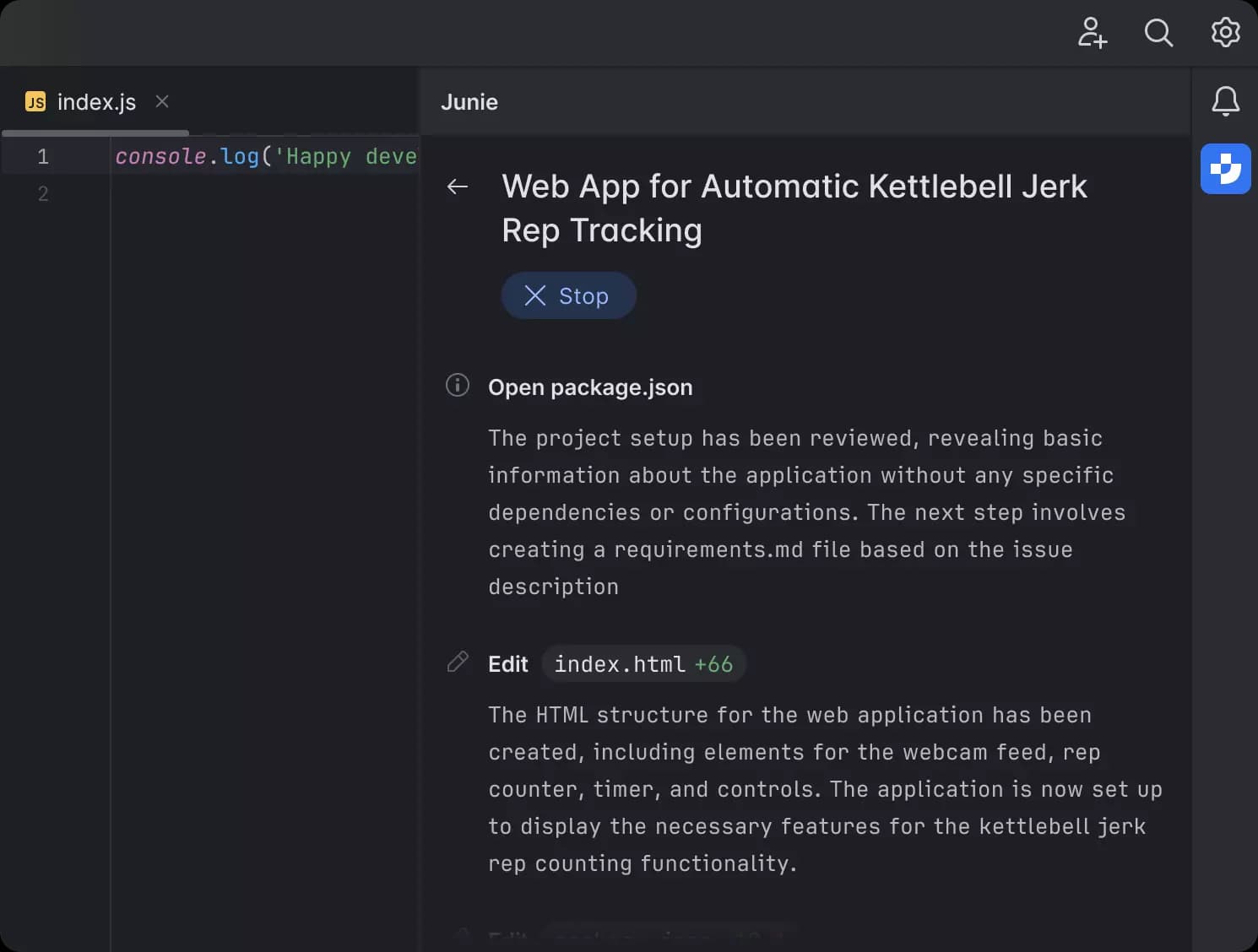The width and height of the screenshot is (1258, 952).
Task: Close the index.js tab
Action: pos(161,101)
